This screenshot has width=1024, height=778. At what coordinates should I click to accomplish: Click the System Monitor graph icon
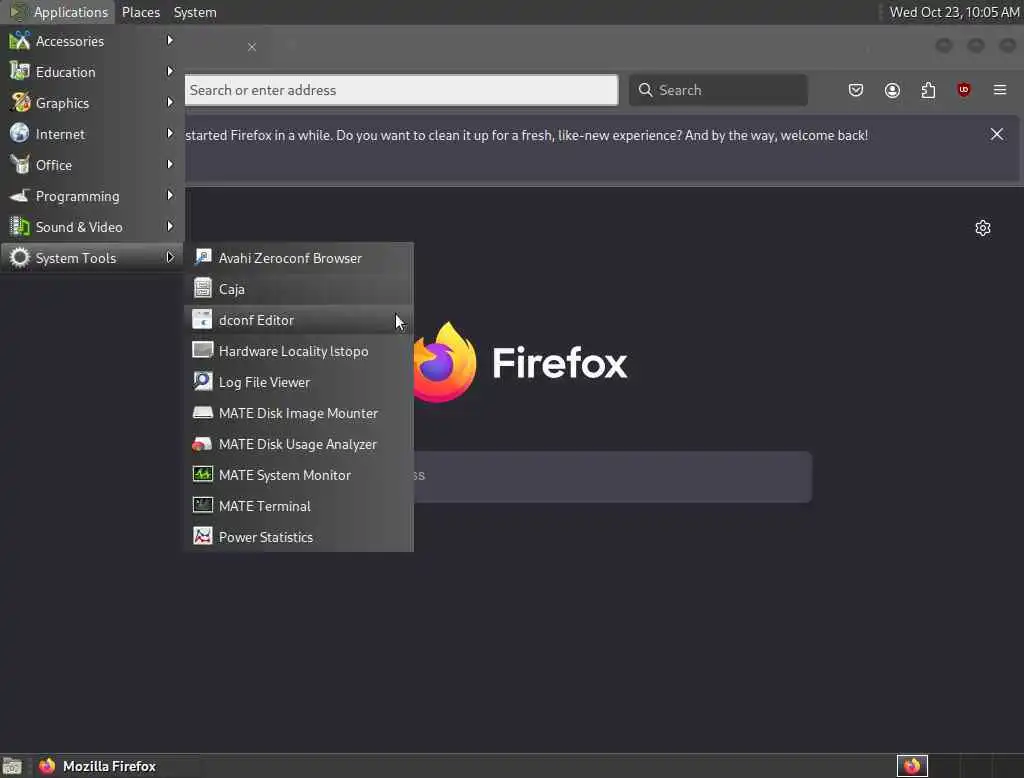click(202, 474)
